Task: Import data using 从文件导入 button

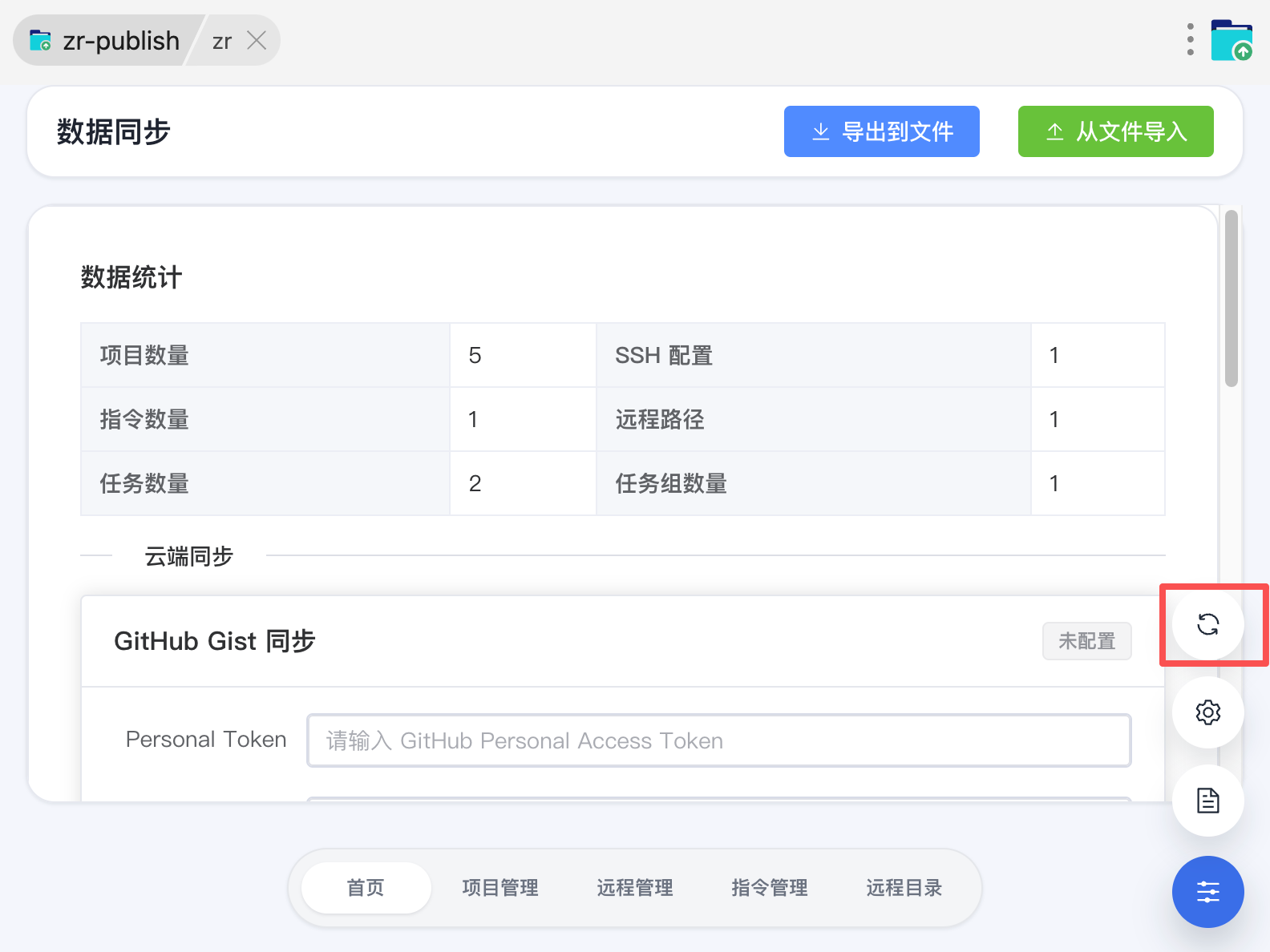Action: click(1115, 131)
